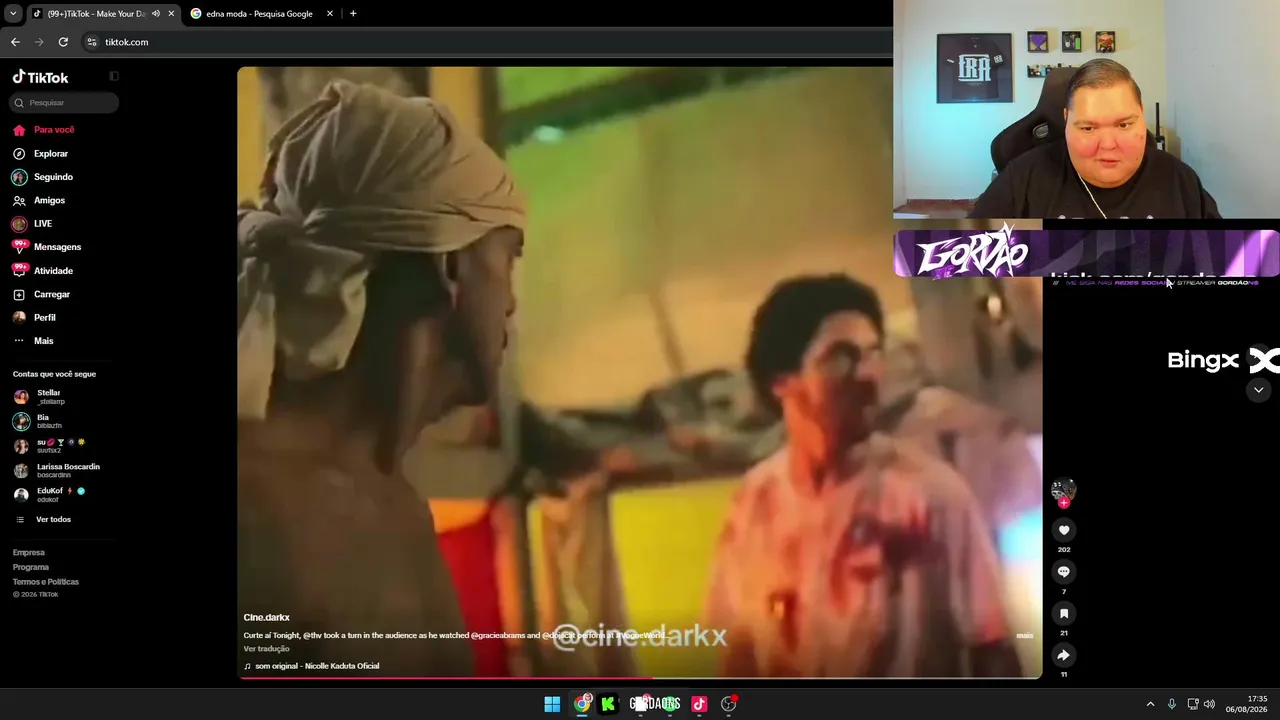This screenshot has height=720, width=1280.
Task: Seek along the video progress bar
Action: (640, 677)
